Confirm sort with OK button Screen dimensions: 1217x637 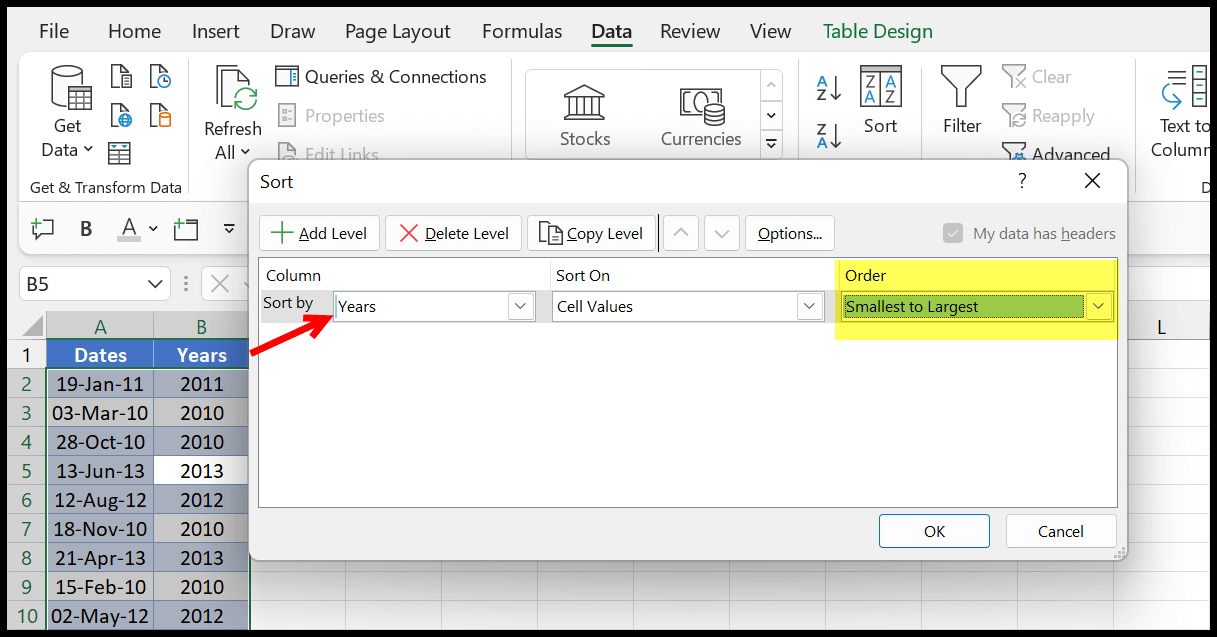click(x=934, y=531)
